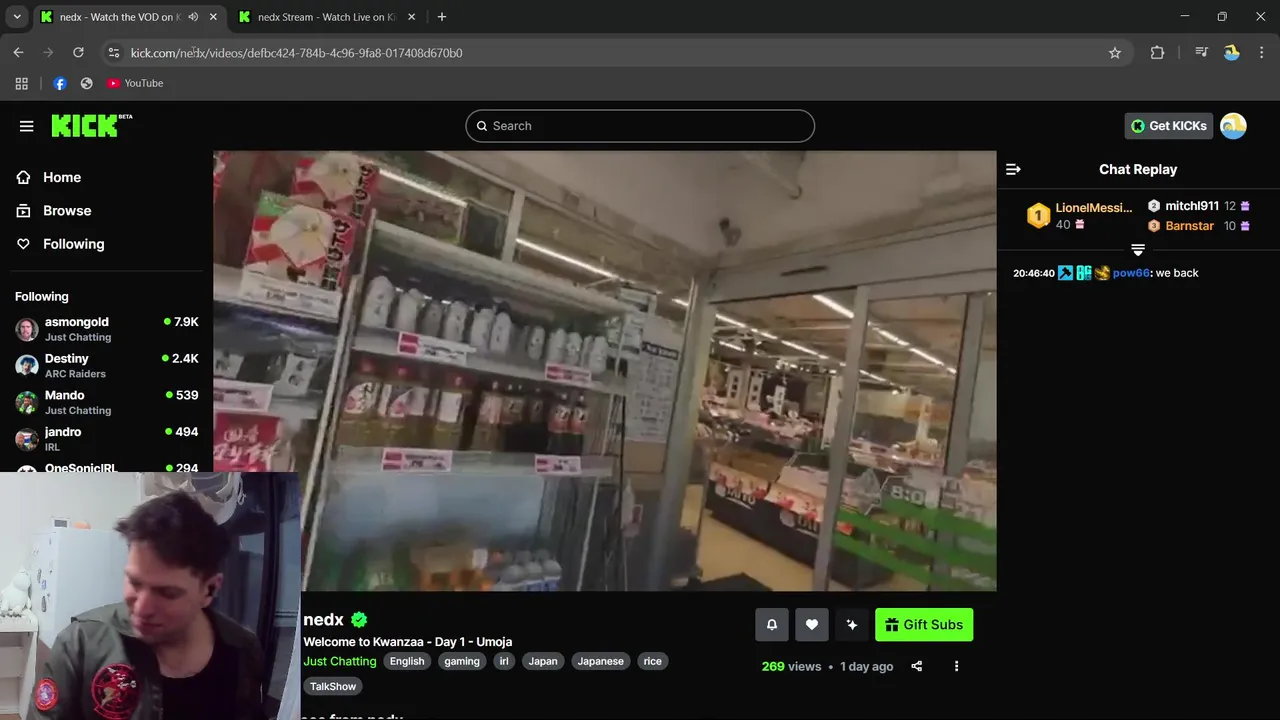
Task: Click the Gift Subs button
Action: (924, 625)
